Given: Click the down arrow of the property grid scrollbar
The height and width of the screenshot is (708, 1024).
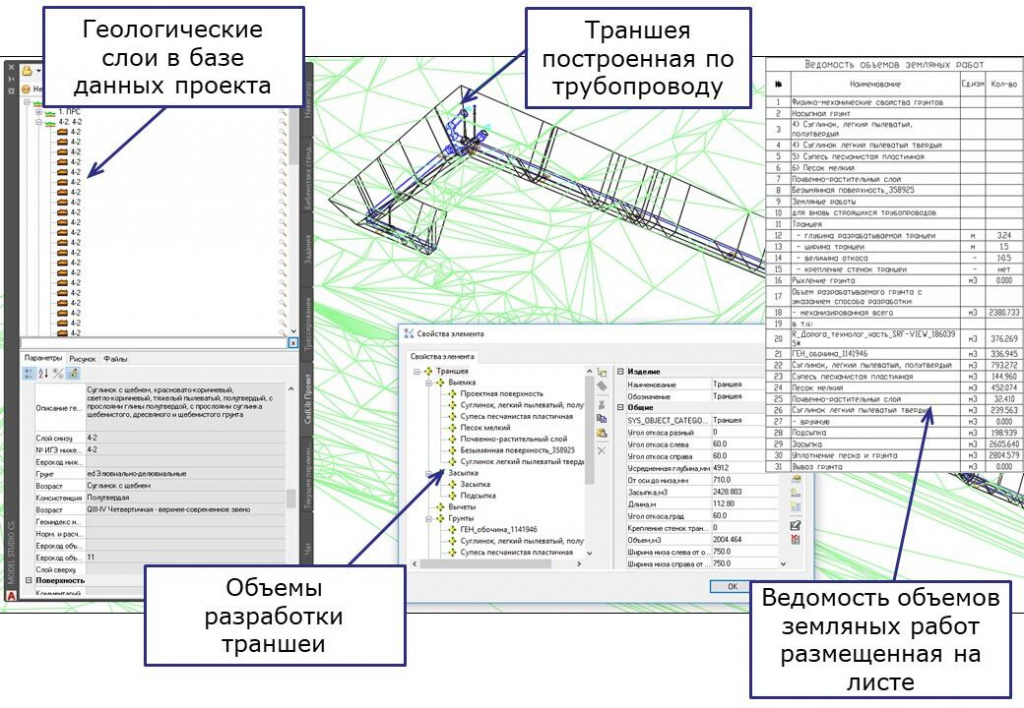Looking at the screenshot, I should [x=783, y=563].
